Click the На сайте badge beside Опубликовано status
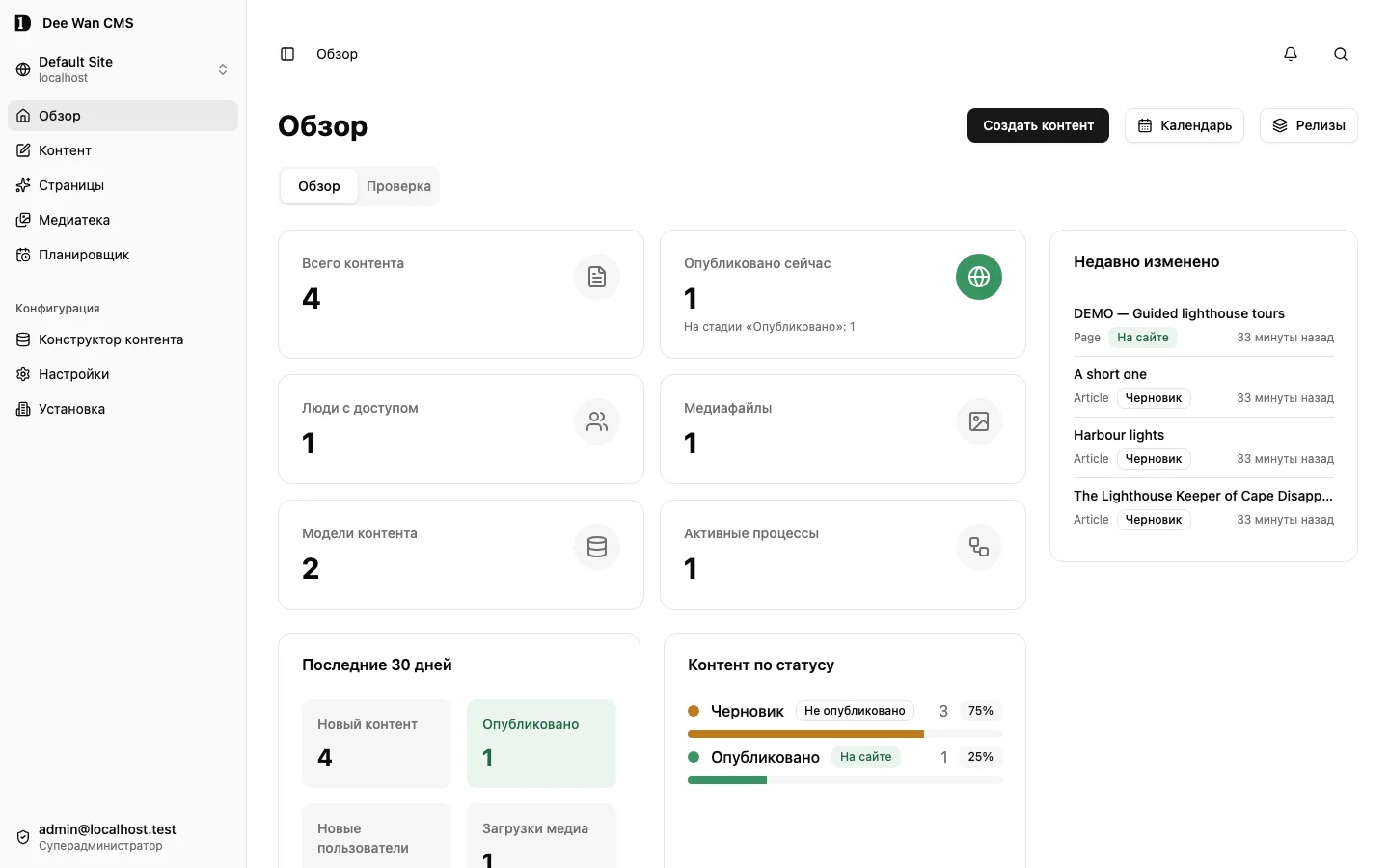This screenshot has height=868, width=1389. tap(865, 757)
